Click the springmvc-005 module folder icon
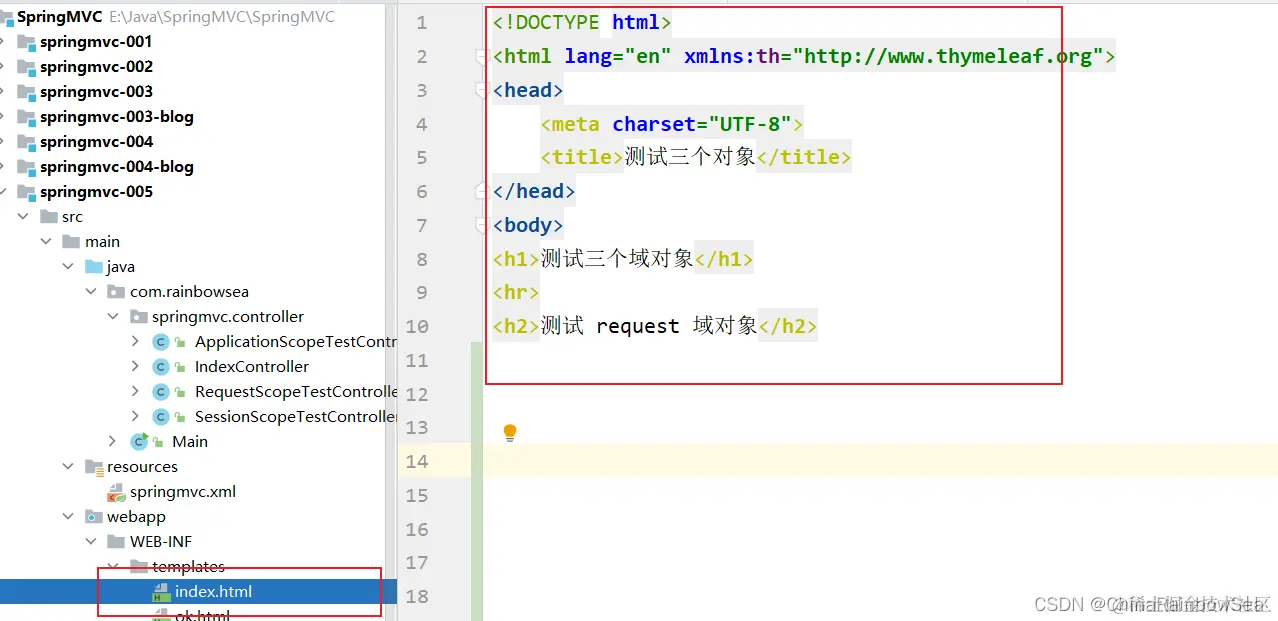The height and width of the screenshot is (621, 1278). point(27,192)
